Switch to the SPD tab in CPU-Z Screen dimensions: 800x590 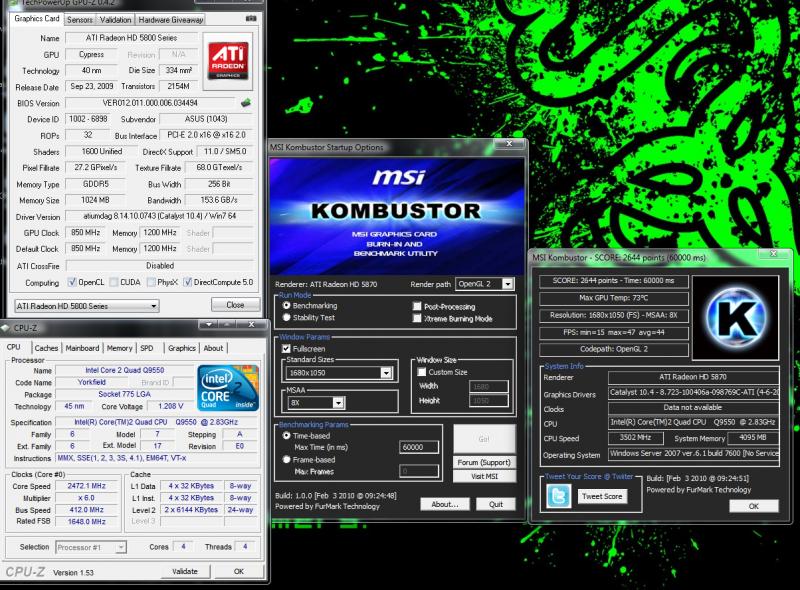pos(146,348)
